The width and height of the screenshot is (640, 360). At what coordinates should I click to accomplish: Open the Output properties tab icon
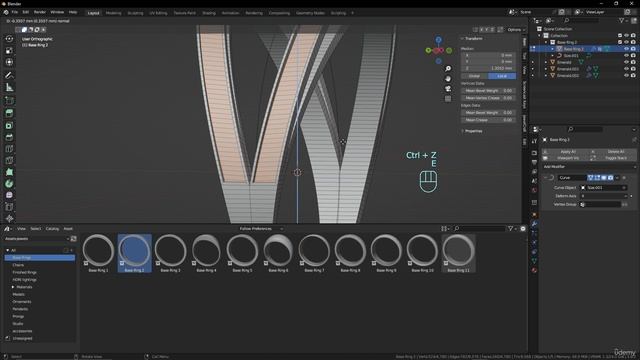534,162
